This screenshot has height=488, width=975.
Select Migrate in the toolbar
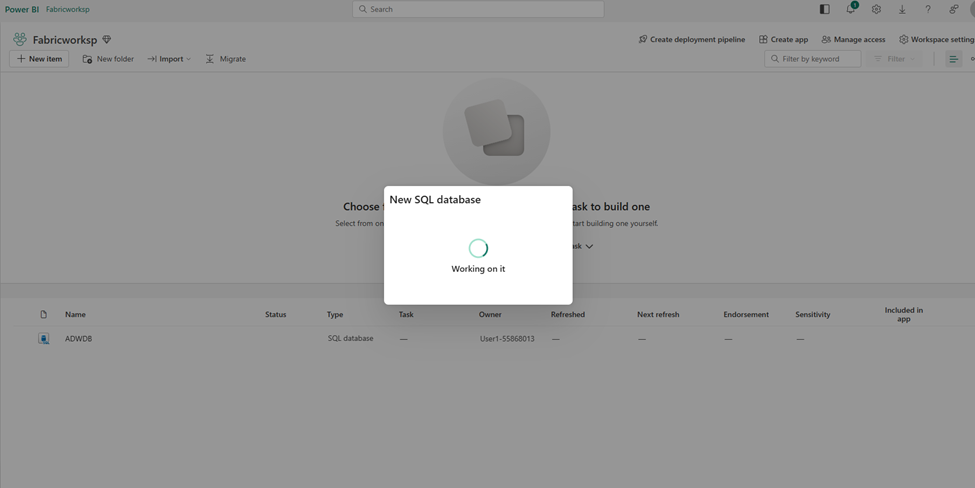coord(225,59)
